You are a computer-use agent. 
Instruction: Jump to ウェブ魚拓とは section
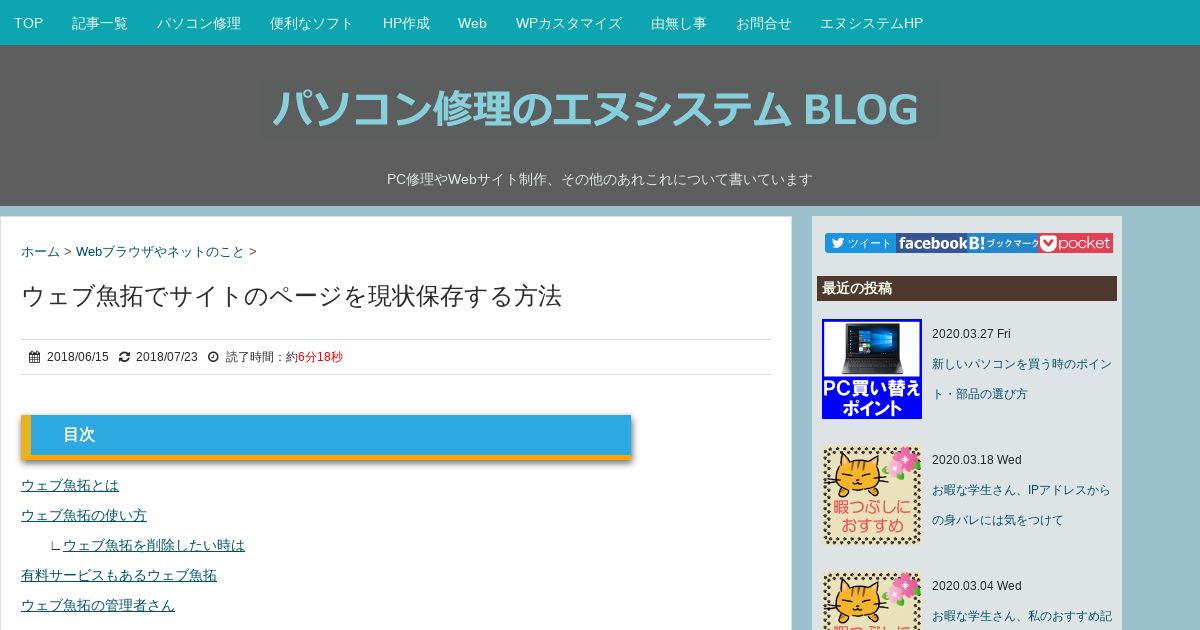pos(70,485)
